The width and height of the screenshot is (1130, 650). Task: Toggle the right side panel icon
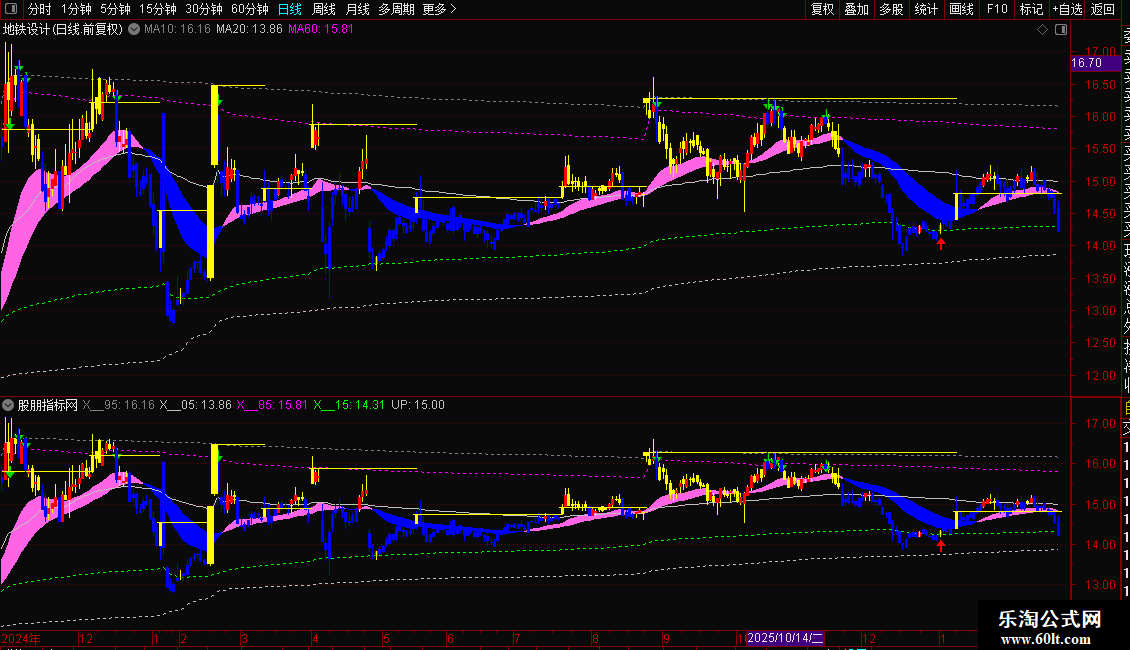[1061, 30]
